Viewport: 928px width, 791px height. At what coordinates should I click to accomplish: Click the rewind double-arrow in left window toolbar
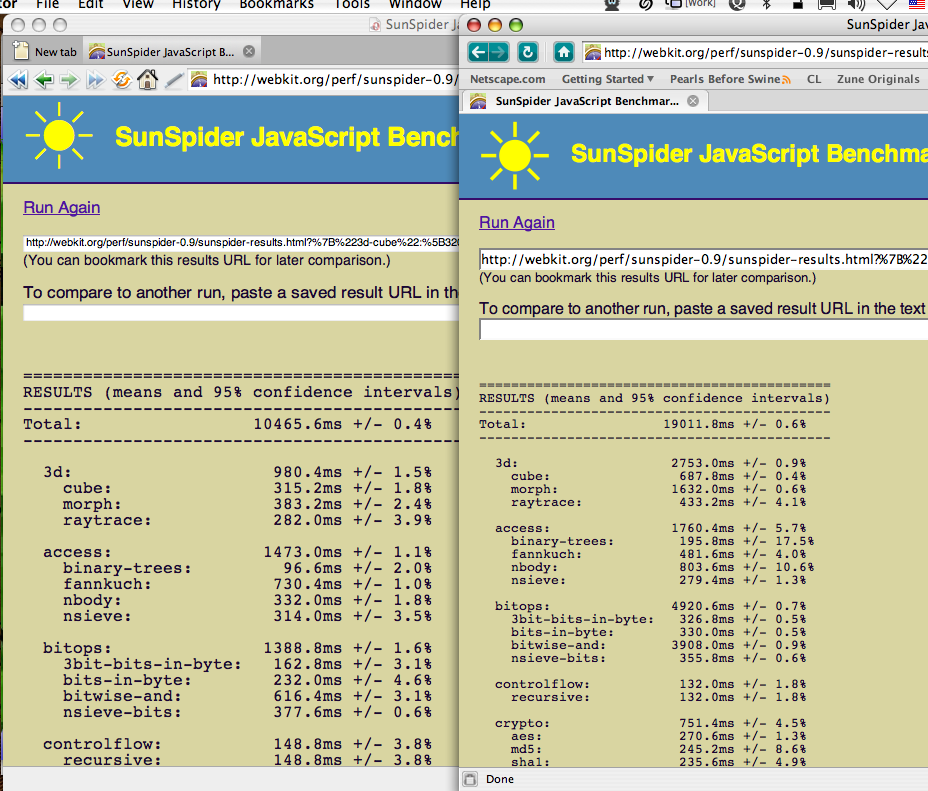click(x=18, y=79)
